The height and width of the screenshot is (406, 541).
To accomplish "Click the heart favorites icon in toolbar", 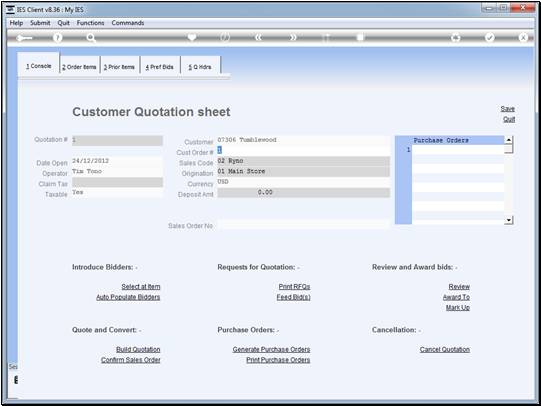I will (x=192, y=37).
